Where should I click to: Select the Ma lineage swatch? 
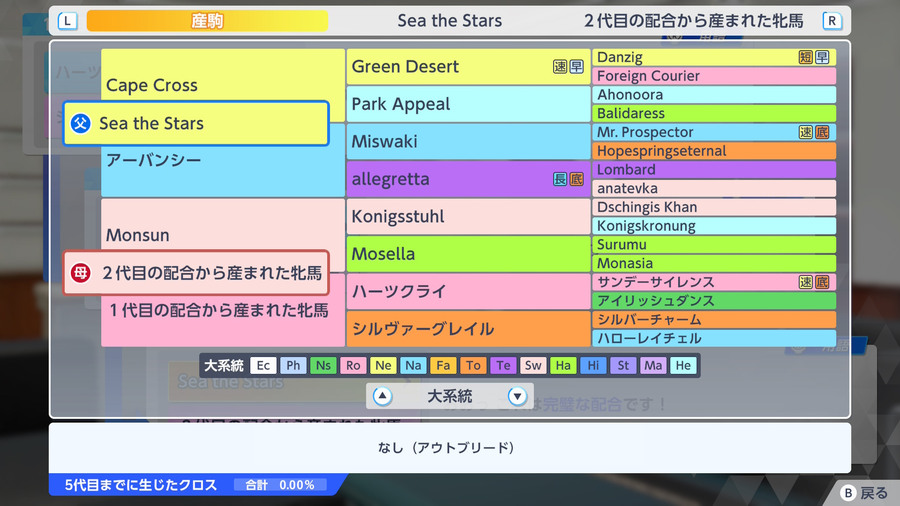click(x=653, y=365)
